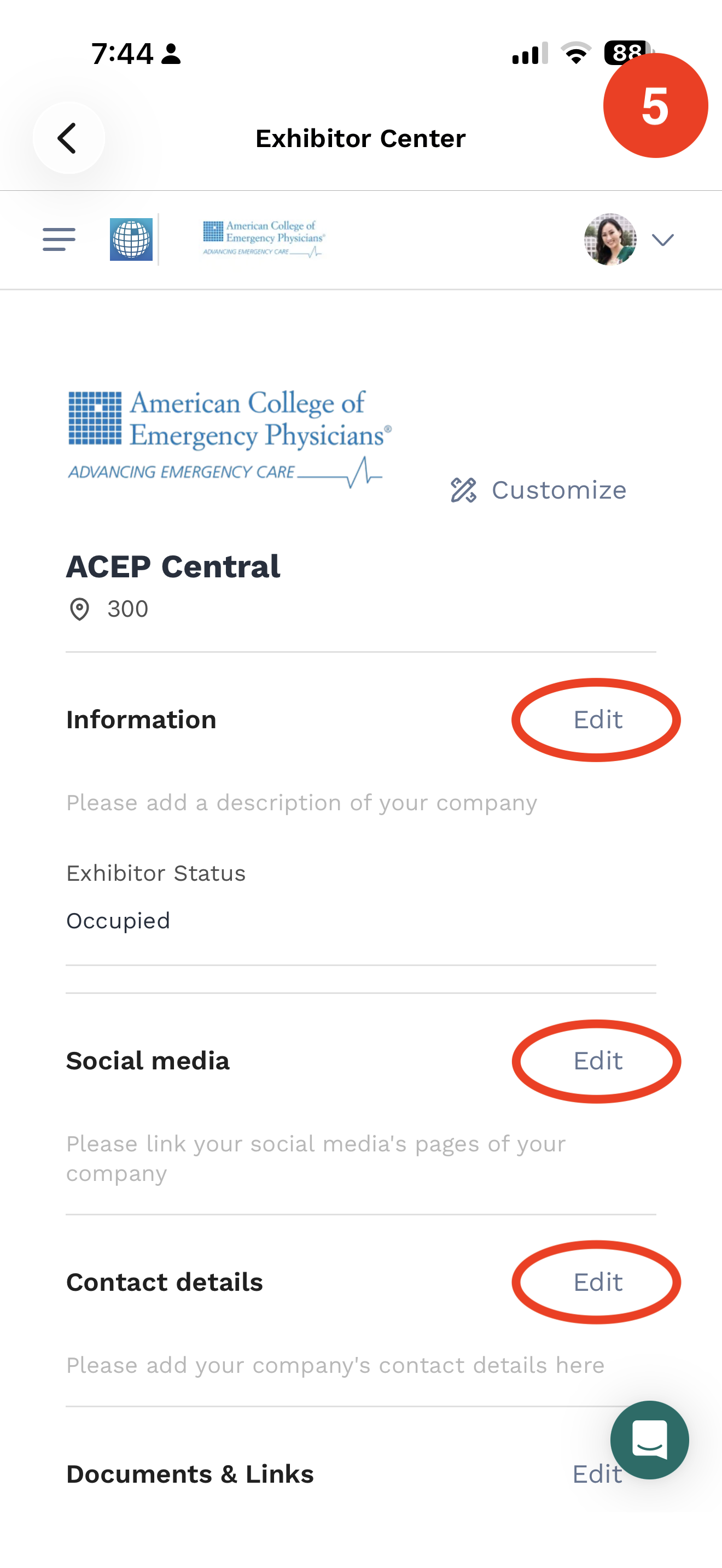Edit the Information section
This screenshot has height=1568, width=722.
[x=598, y=719]
